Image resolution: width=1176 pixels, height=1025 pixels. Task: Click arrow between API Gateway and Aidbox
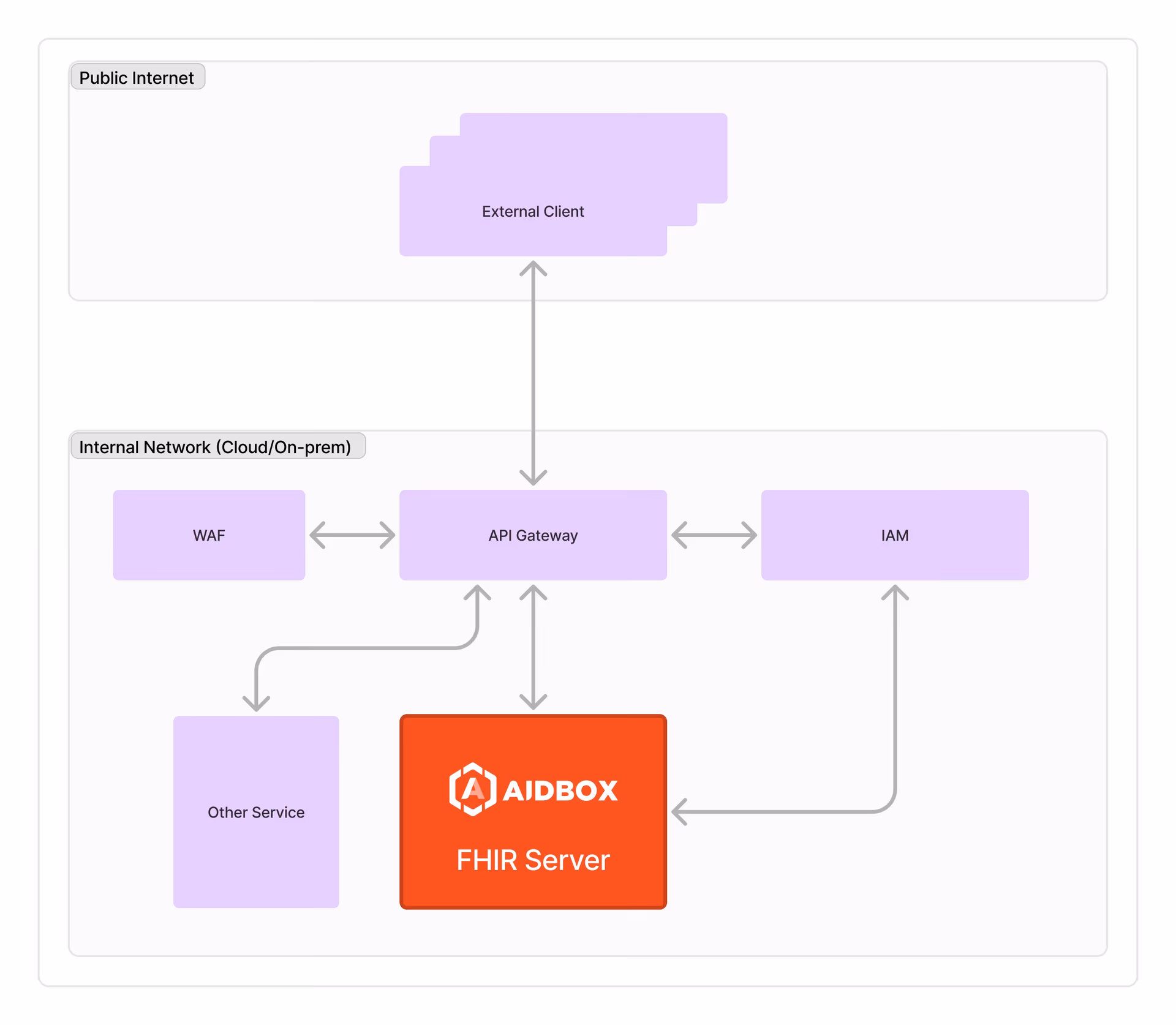click(x=533, y=647)
